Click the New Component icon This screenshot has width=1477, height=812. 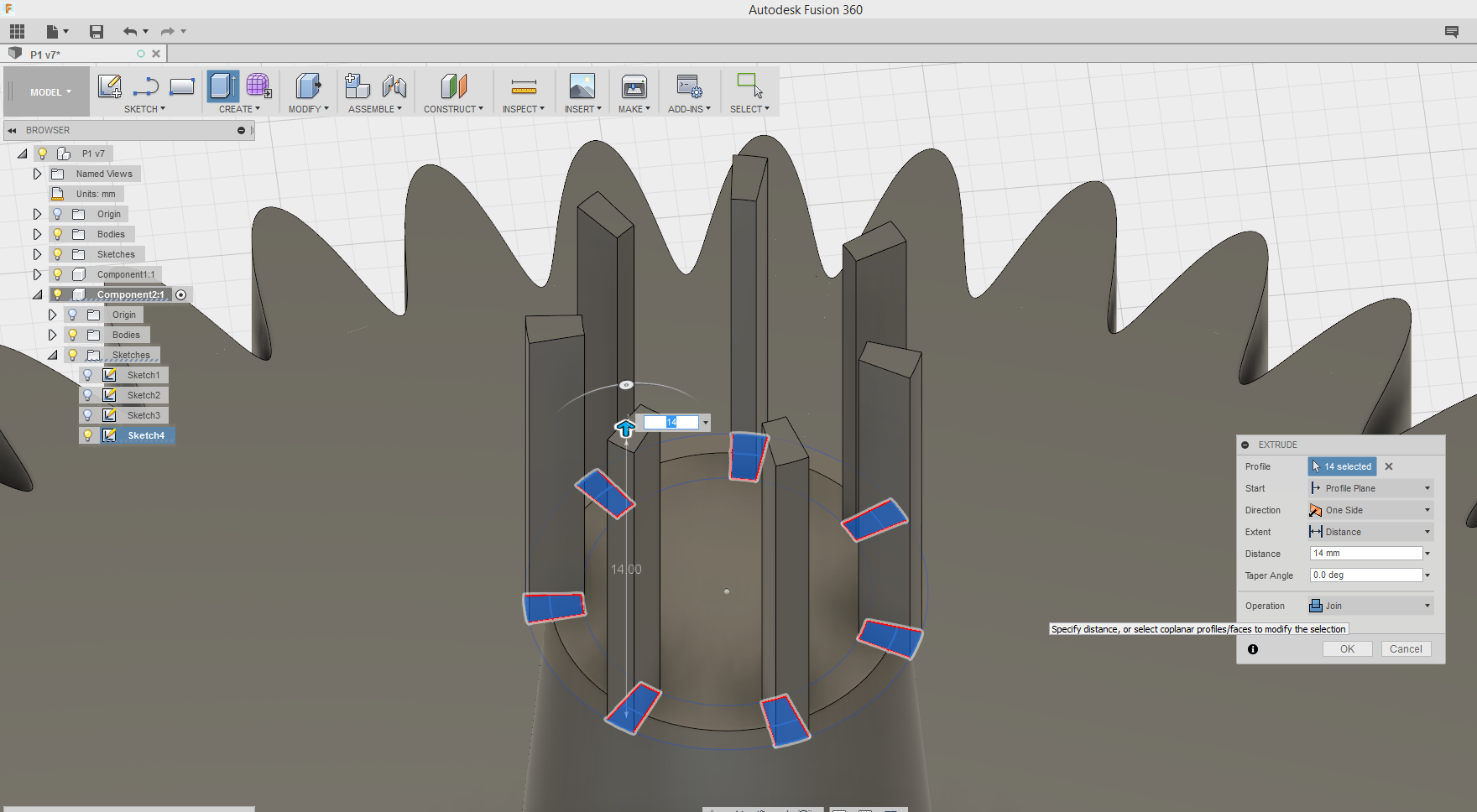pos(358,86)
